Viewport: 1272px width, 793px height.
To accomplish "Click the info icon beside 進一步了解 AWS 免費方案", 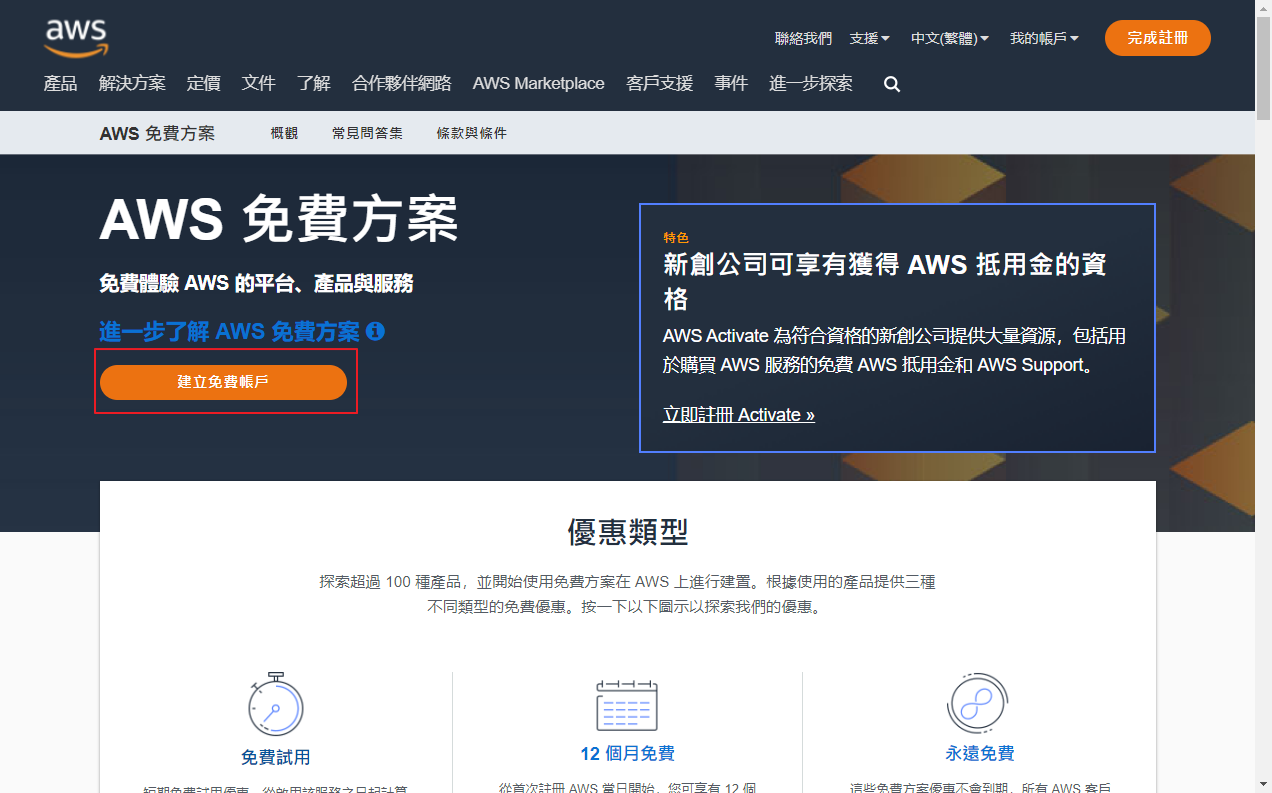I will (x=375, y=331).
